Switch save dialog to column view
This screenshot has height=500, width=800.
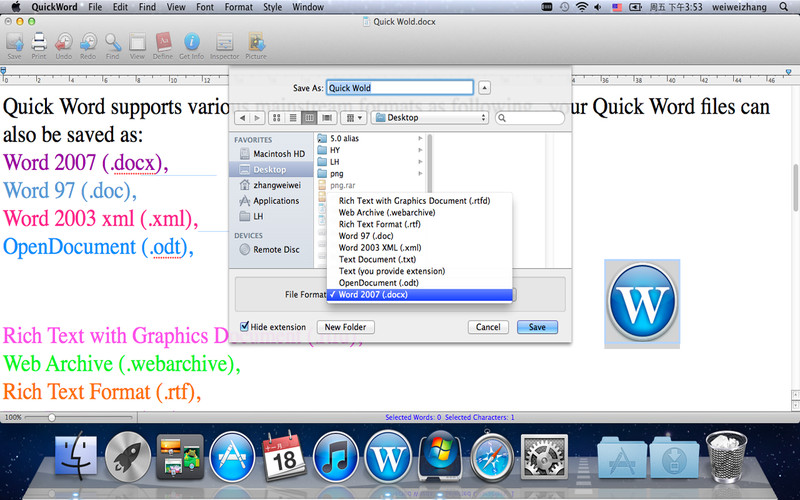309,118
